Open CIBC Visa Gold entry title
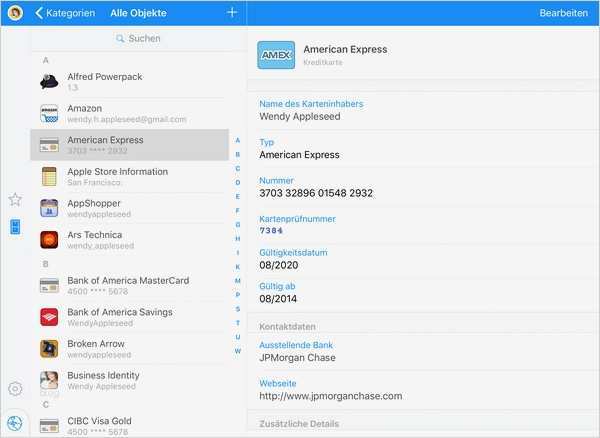The height and width of the screenshot is (438, 600). coord(99,421)
